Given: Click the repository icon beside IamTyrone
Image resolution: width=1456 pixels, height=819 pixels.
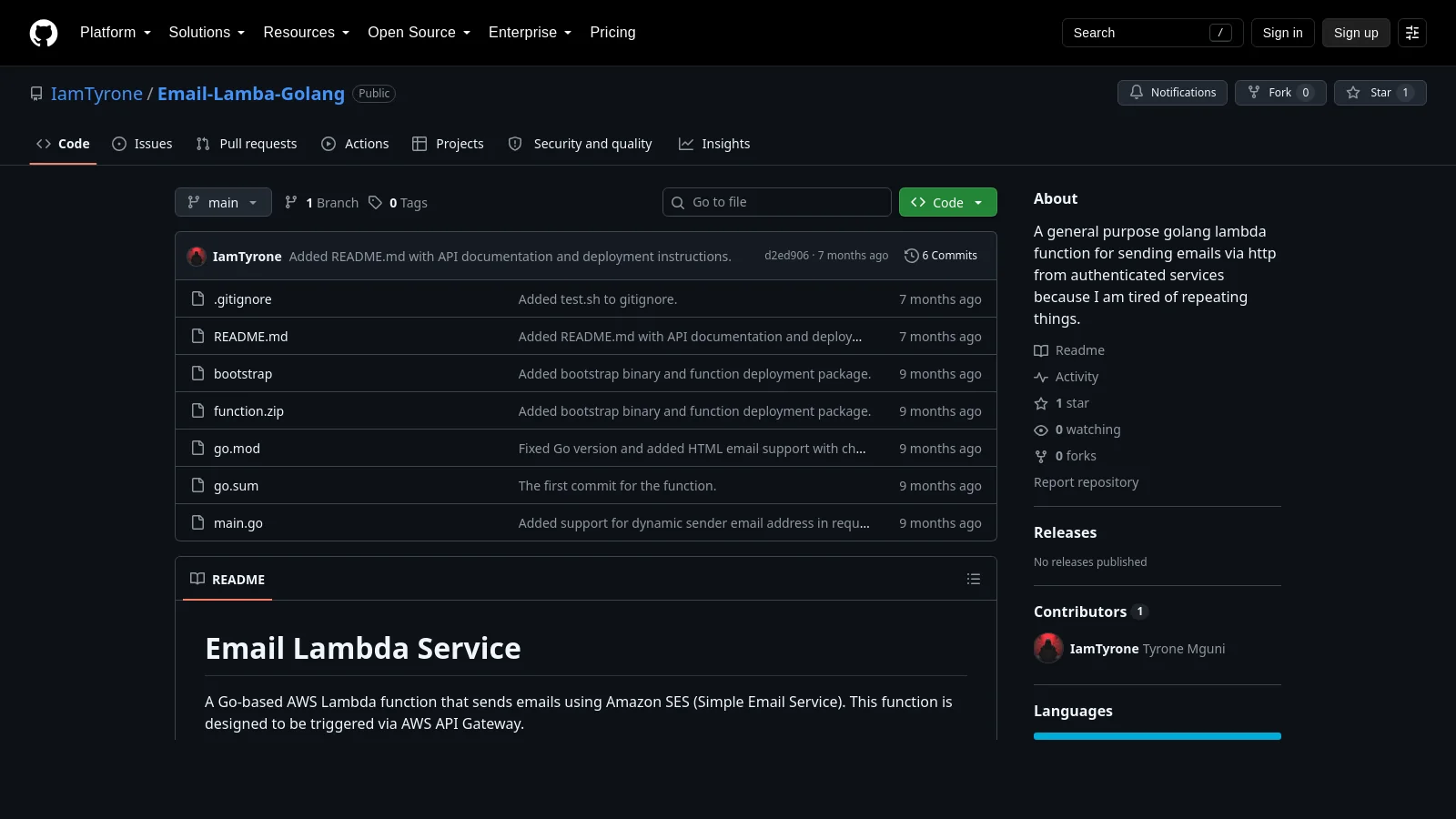Looking at the screenshot, I should (36, 94).
